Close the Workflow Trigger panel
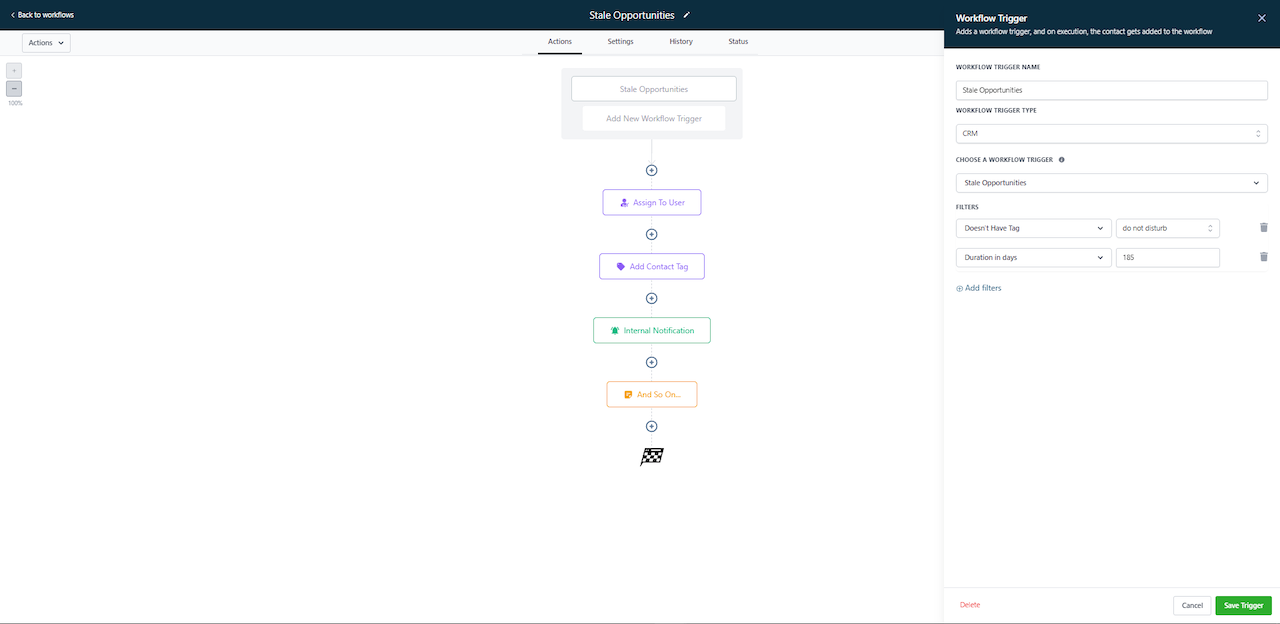 (1261, 18)
